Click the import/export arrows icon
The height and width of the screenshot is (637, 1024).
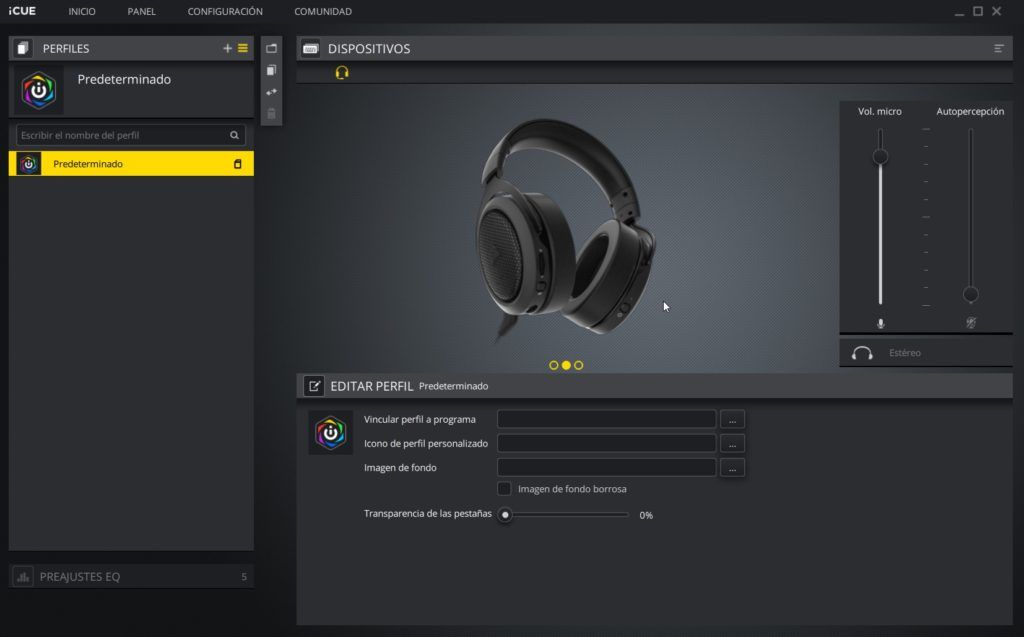coord(272,92)
